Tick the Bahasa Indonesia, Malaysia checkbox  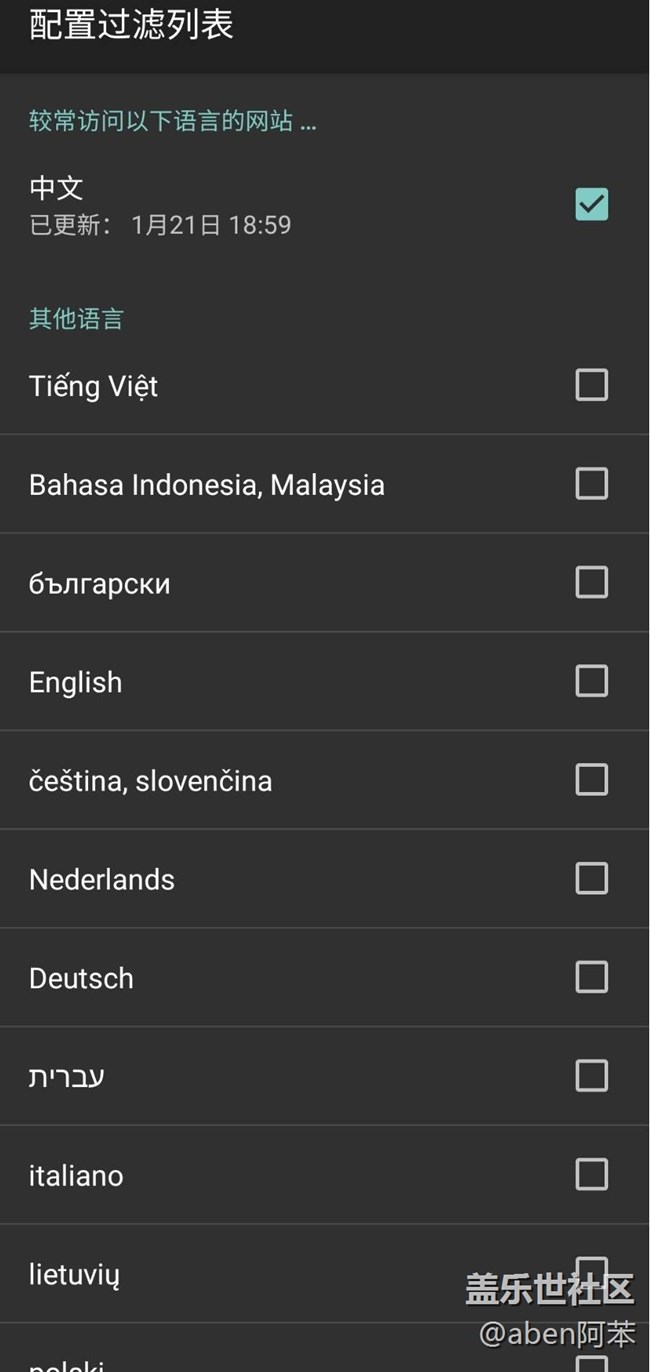tap(591, 484)
